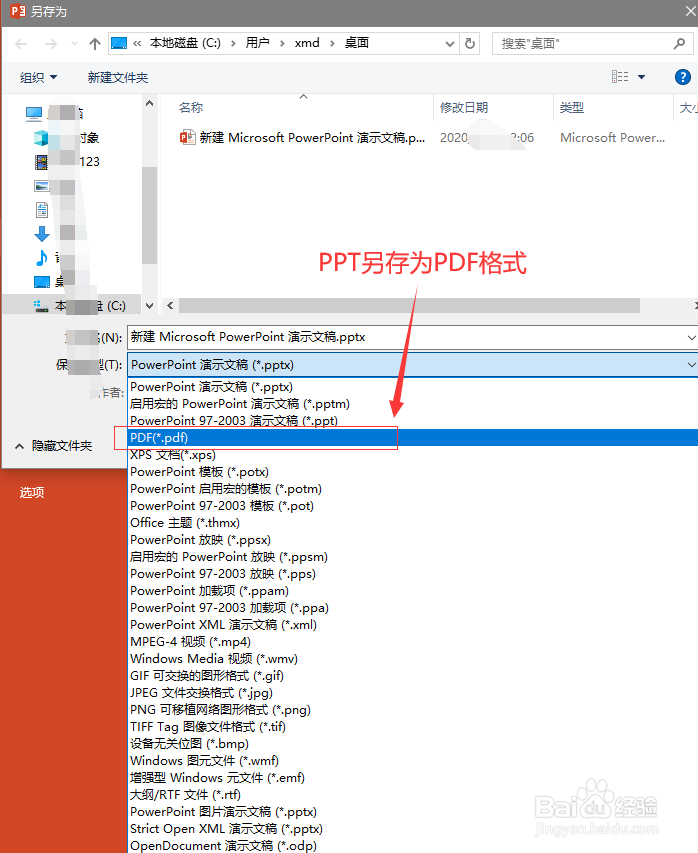Select TIFF format (*.tif)
The height and width of the screenshot is (853, 698).
(x=413, y=727)
